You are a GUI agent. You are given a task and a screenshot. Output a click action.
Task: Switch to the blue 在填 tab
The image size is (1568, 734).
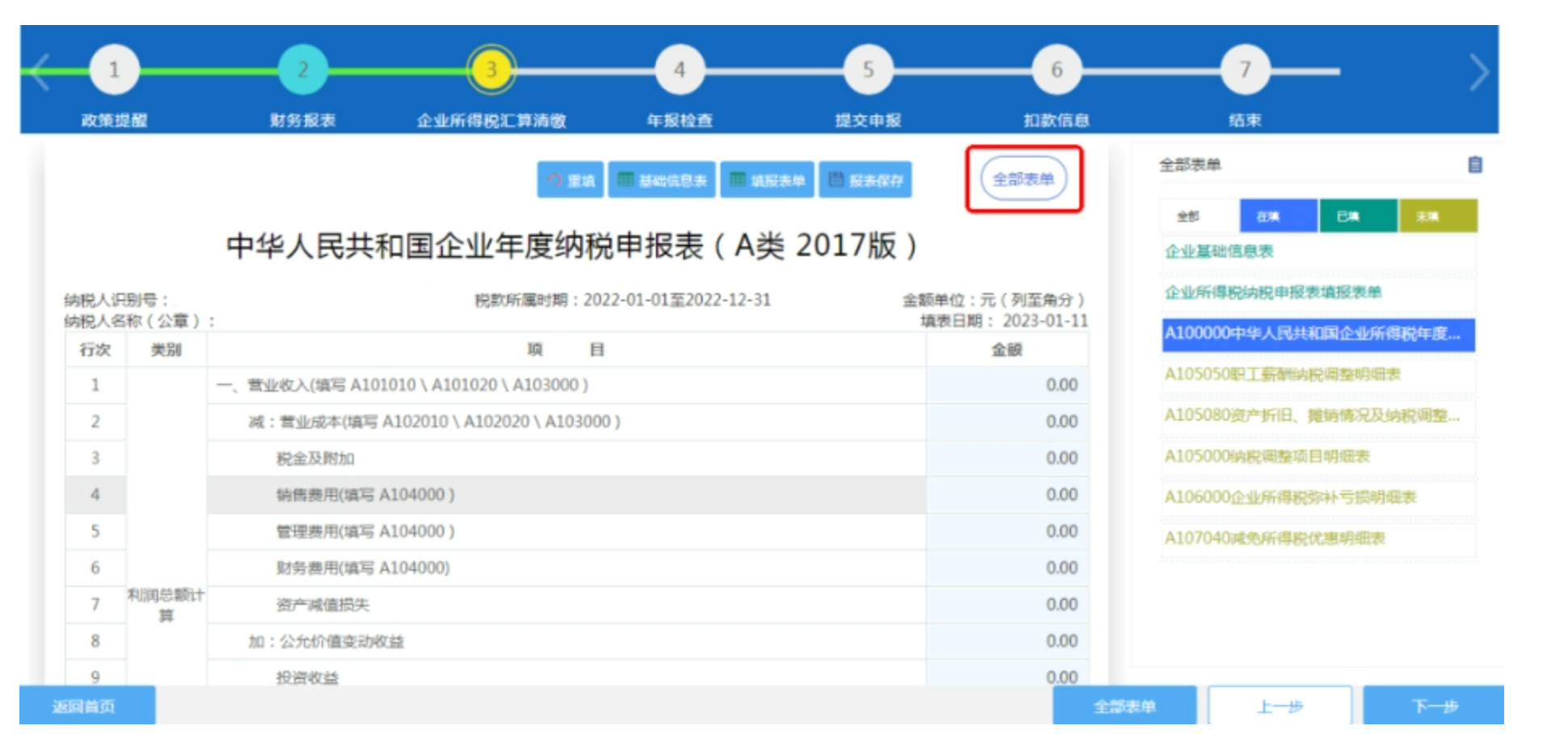tap(1278, 216)
